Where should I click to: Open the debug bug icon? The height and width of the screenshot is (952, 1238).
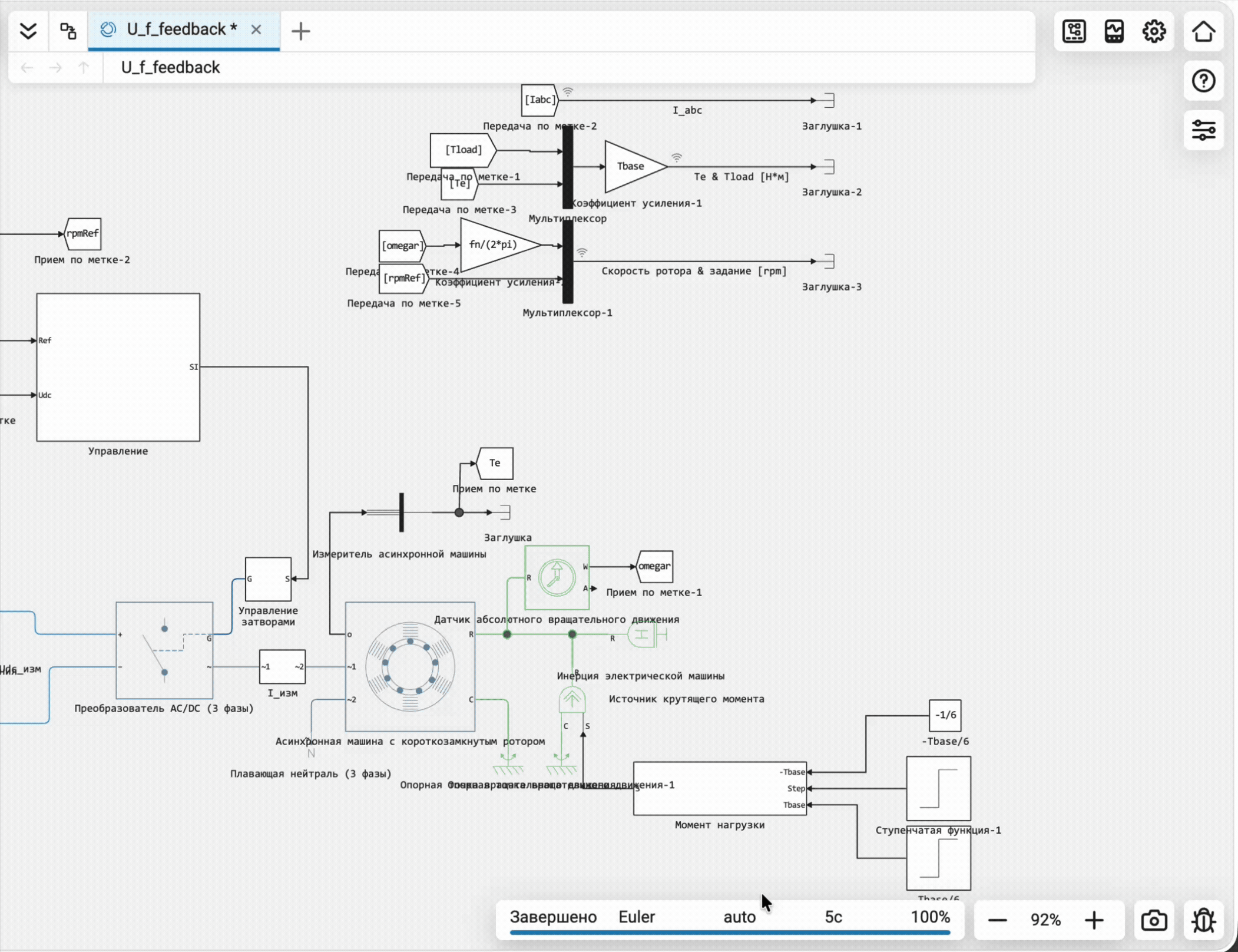1203,920
